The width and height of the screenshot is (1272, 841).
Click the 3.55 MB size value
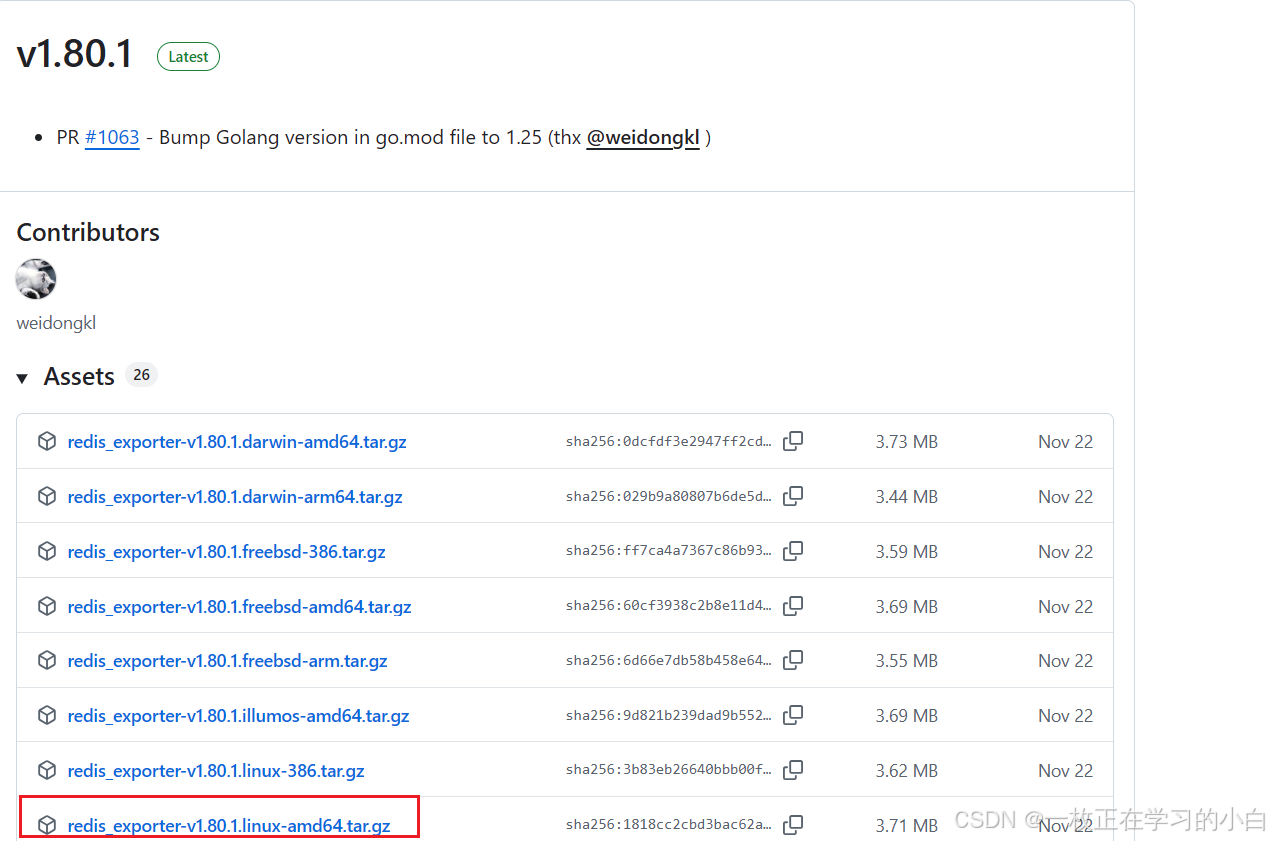tap(906, 660)
